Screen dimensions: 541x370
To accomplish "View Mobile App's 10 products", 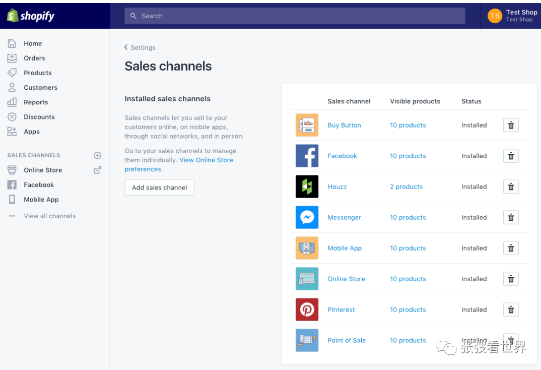I will [x=408, y=248].
